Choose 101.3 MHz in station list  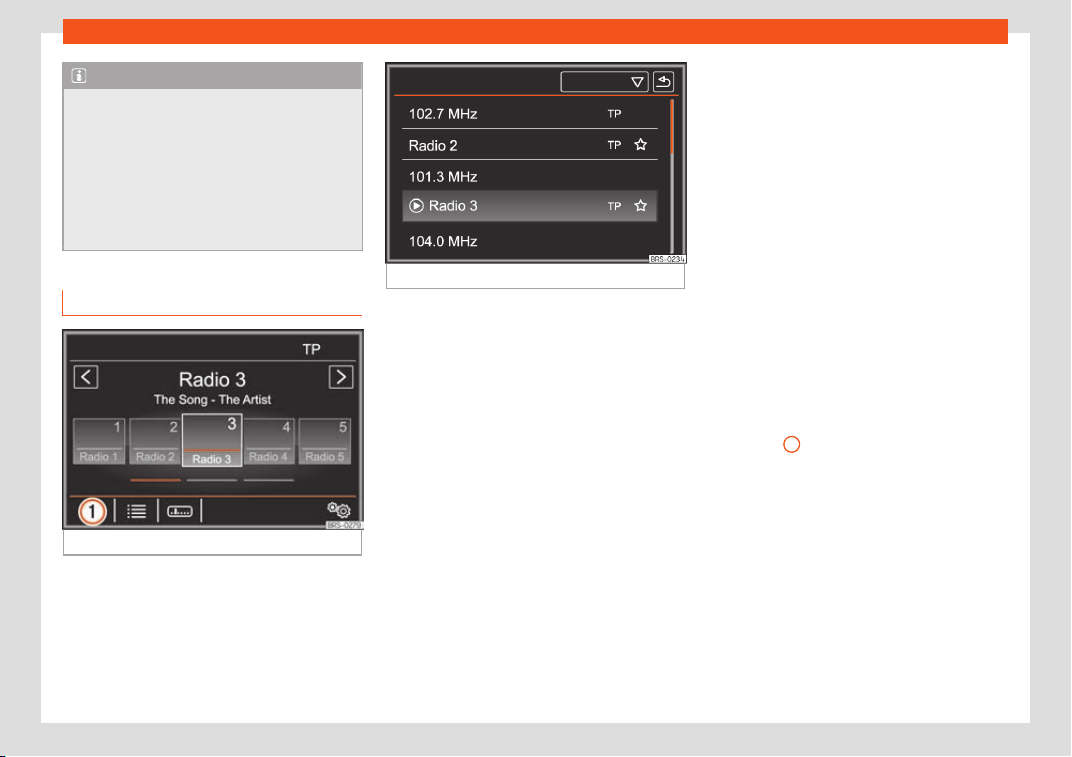coord(530,176)
